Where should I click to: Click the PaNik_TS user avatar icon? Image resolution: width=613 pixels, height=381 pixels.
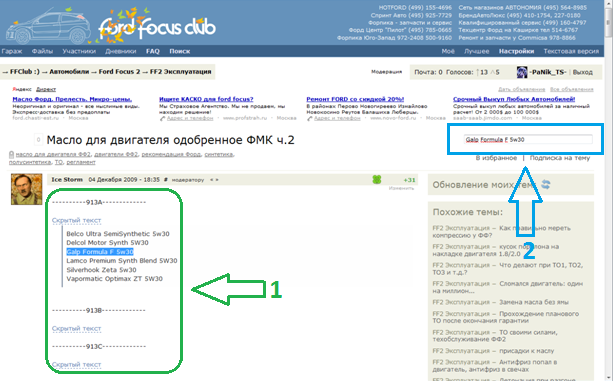point(522,72)
